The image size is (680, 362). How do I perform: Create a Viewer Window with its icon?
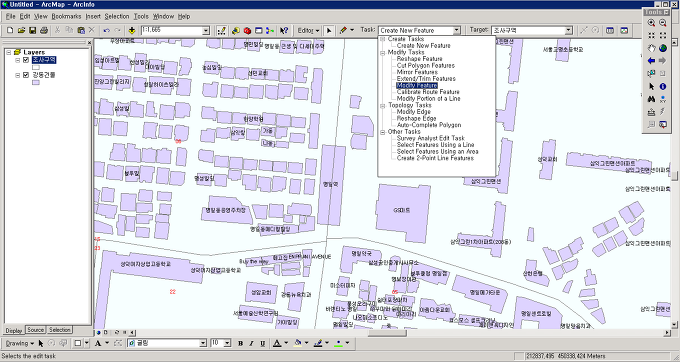(x=663, y=124)
